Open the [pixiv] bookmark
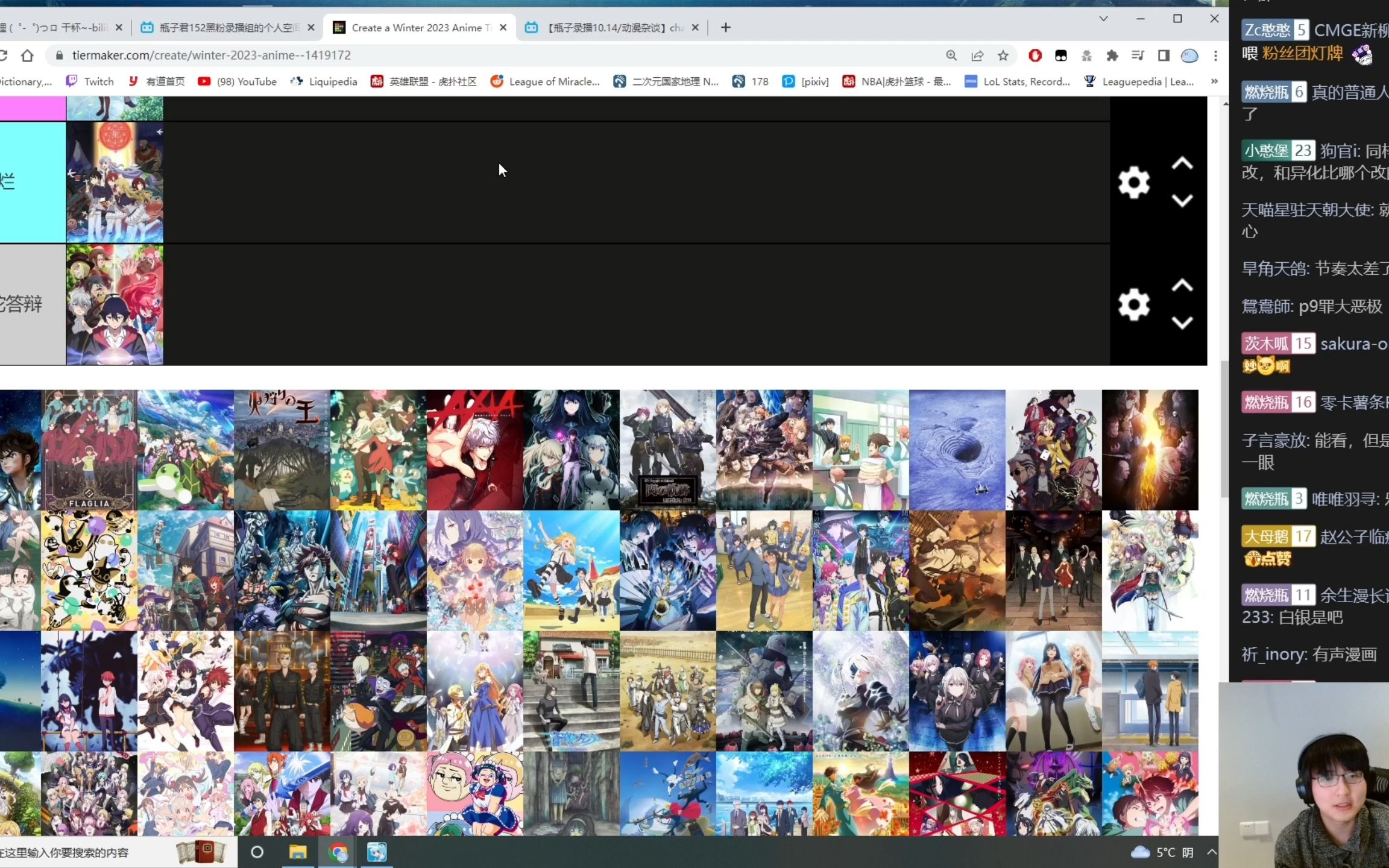The height and width of the screenshot is (868, 1389). point(805,81)
